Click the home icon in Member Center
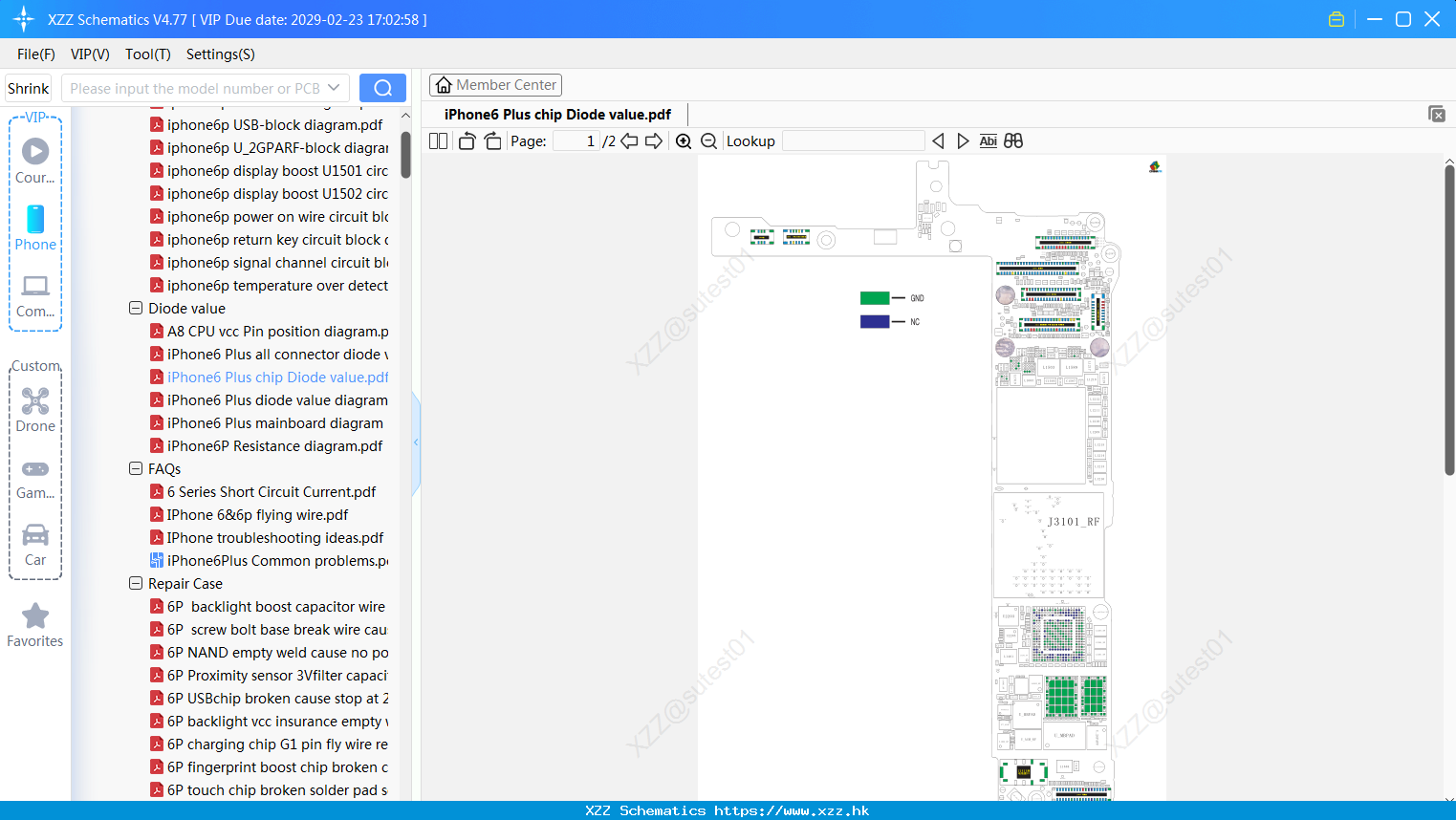 click(x=444, y=85)
